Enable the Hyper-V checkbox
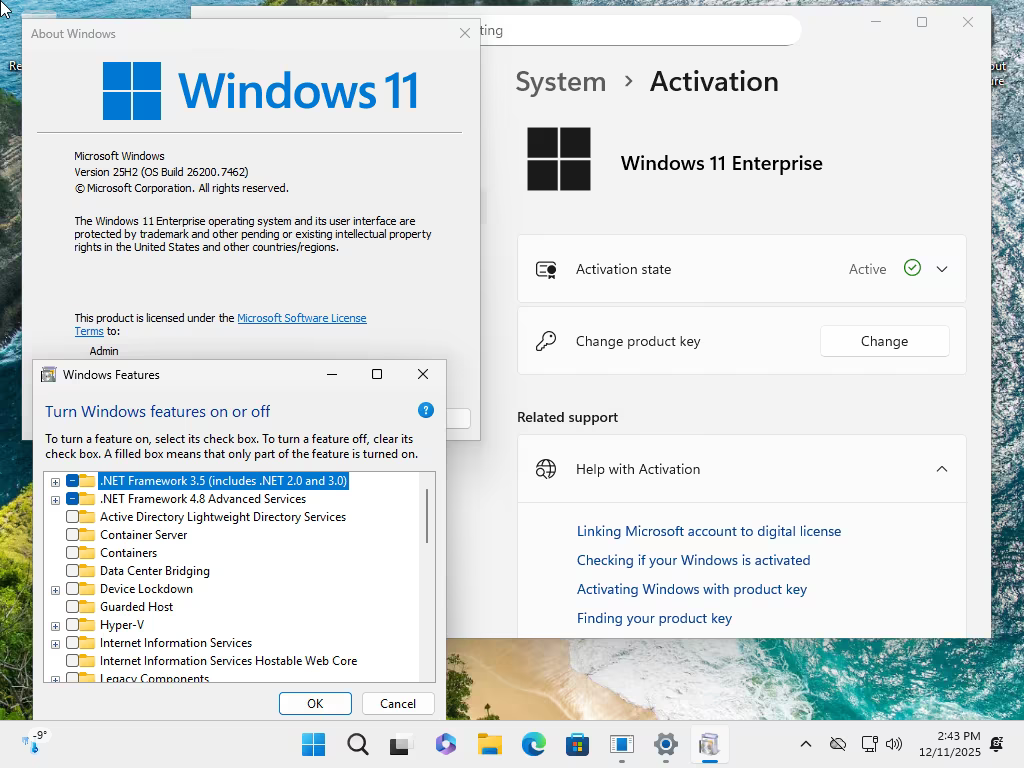 [x=72, y=625]
